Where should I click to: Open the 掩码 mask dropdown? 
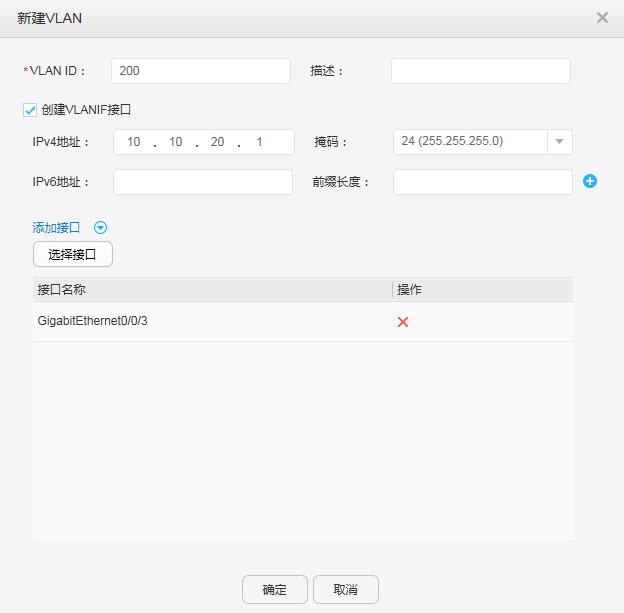559,142
